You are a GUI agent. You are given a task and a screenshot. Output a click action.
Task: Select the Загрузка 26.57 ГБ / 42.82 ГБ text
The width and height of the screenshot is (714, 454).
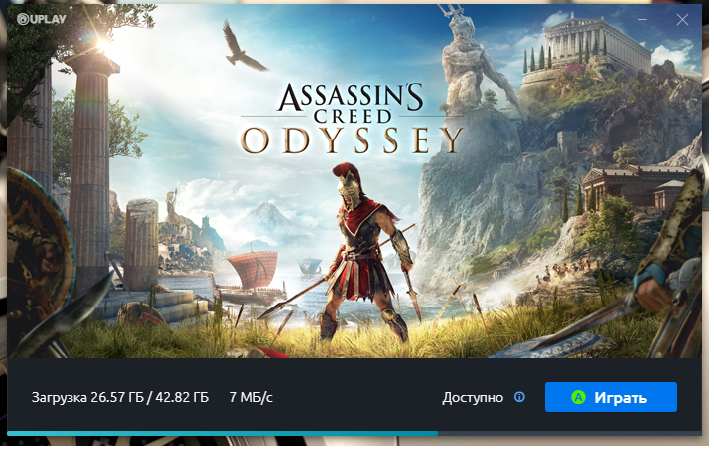pos(120,398)
